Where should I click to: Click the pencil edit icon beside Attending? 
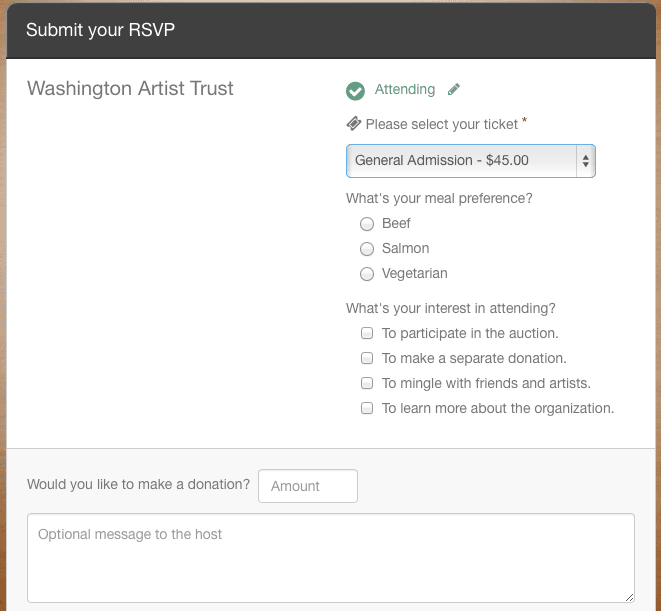pyautogui.click(x=454, y=90)
